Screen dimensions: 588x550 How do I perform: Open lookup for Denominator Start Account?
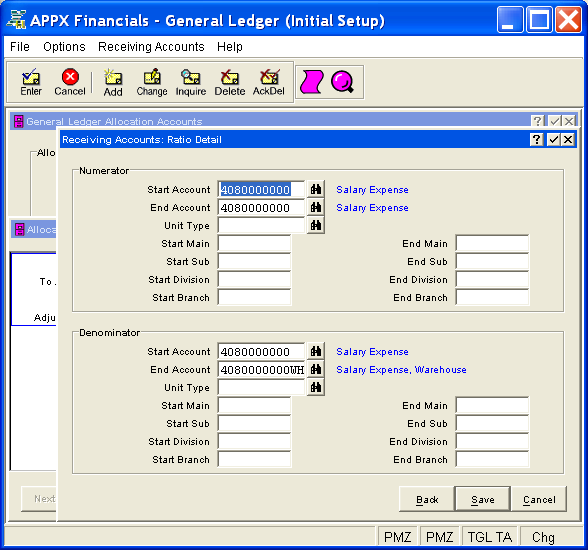click(316, 351)
